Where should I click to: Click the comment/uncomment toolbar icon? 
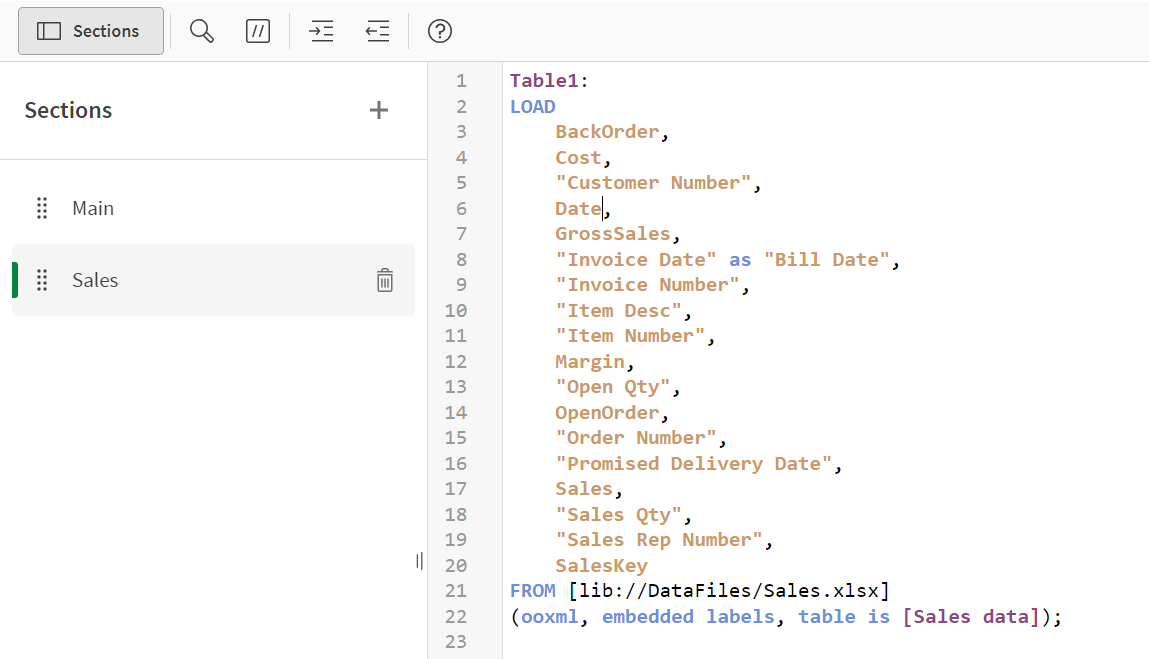click(257, 31)
